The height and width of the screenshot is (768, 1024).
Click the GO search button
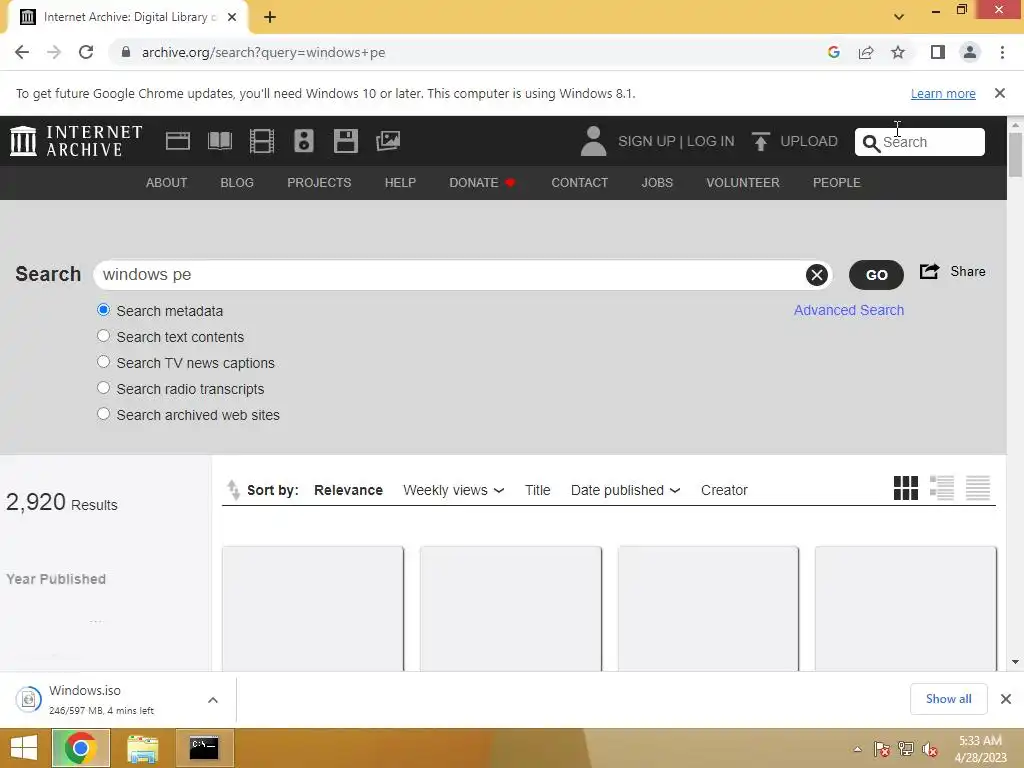[876, 275]
